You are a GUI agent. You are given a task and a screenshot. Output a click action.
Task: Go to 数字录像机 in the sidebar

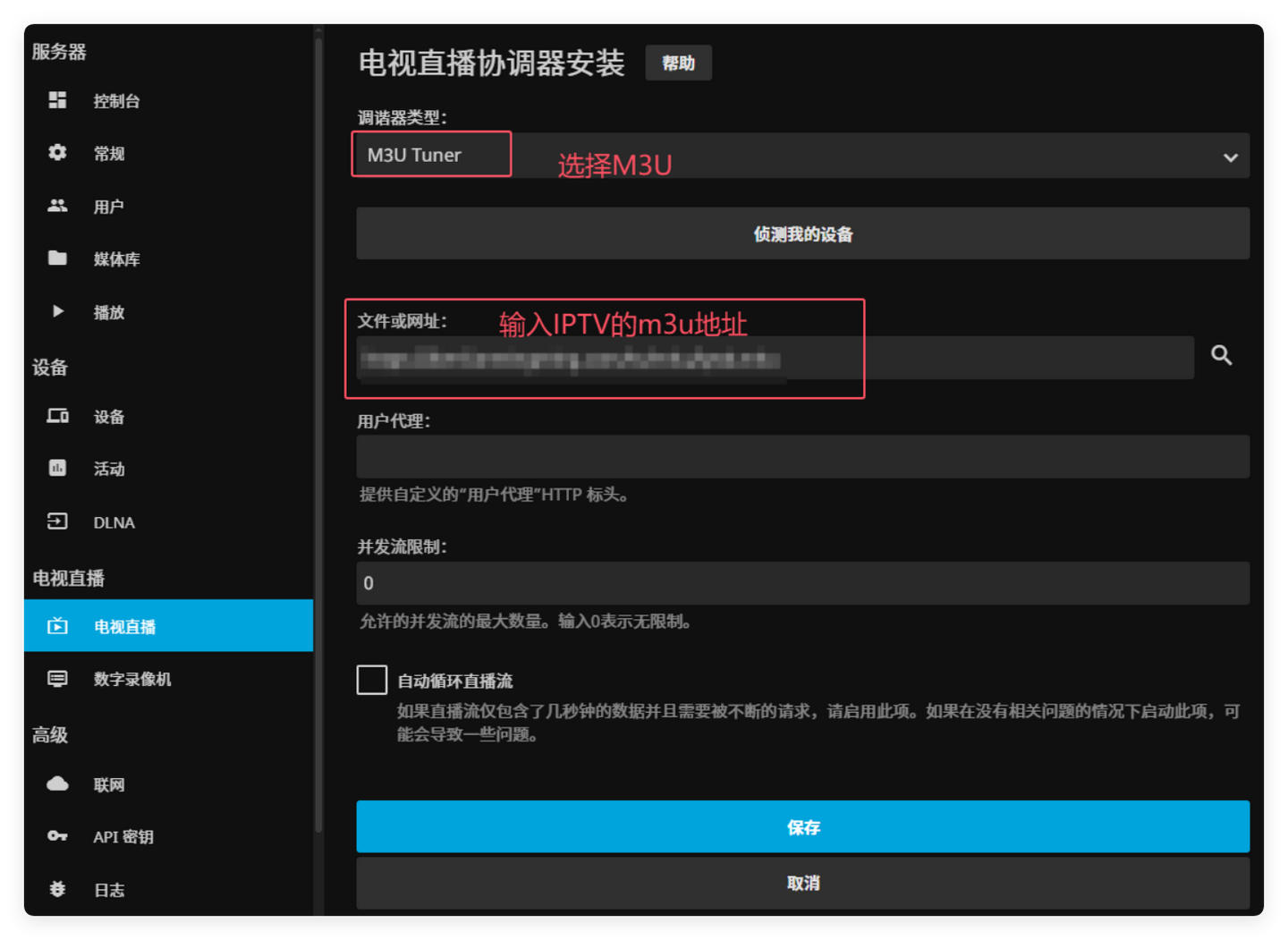[x=131, y=679]
